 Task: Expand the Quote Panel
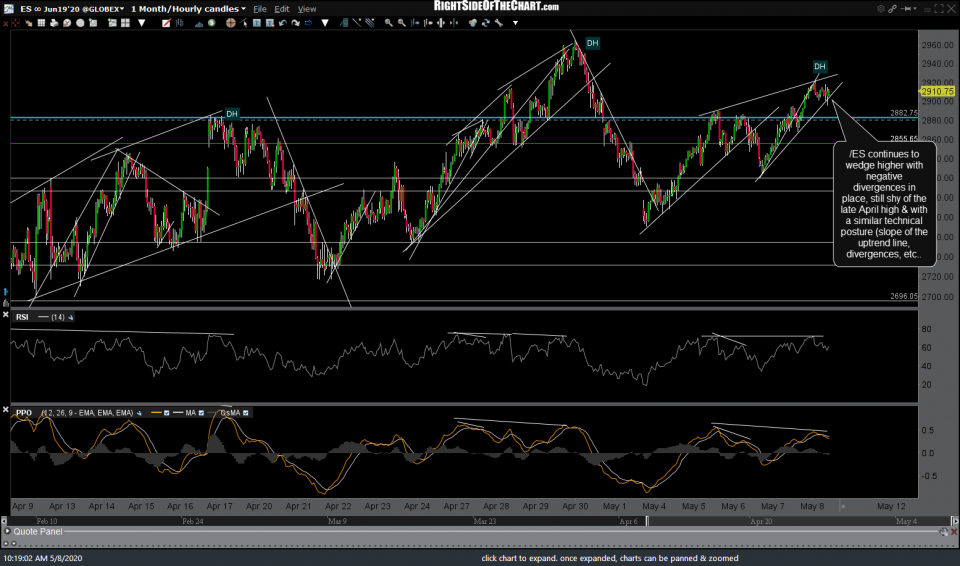click(x=6, y=531)
